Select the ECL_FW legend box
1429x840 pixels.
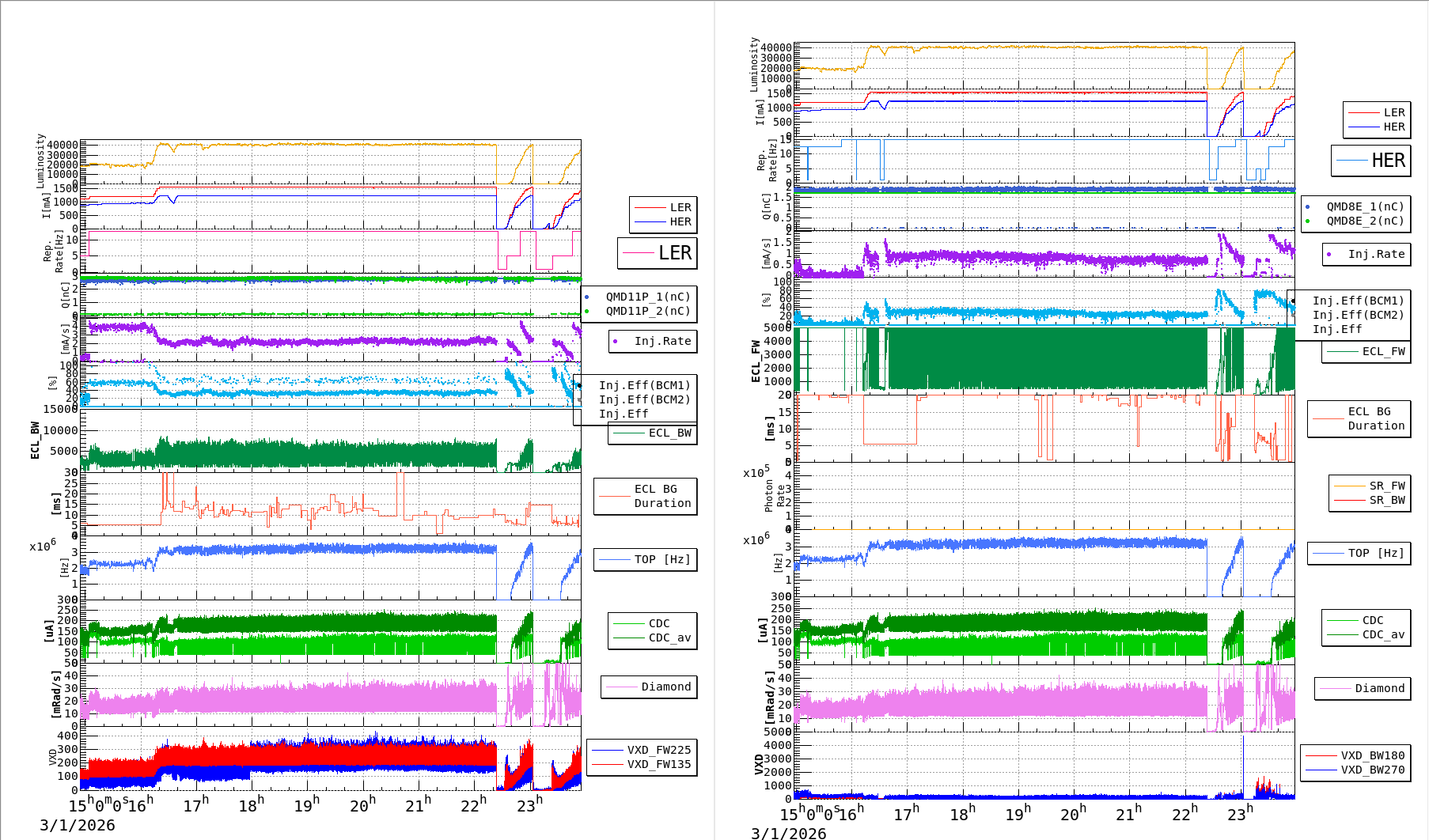click(1366, 351)
